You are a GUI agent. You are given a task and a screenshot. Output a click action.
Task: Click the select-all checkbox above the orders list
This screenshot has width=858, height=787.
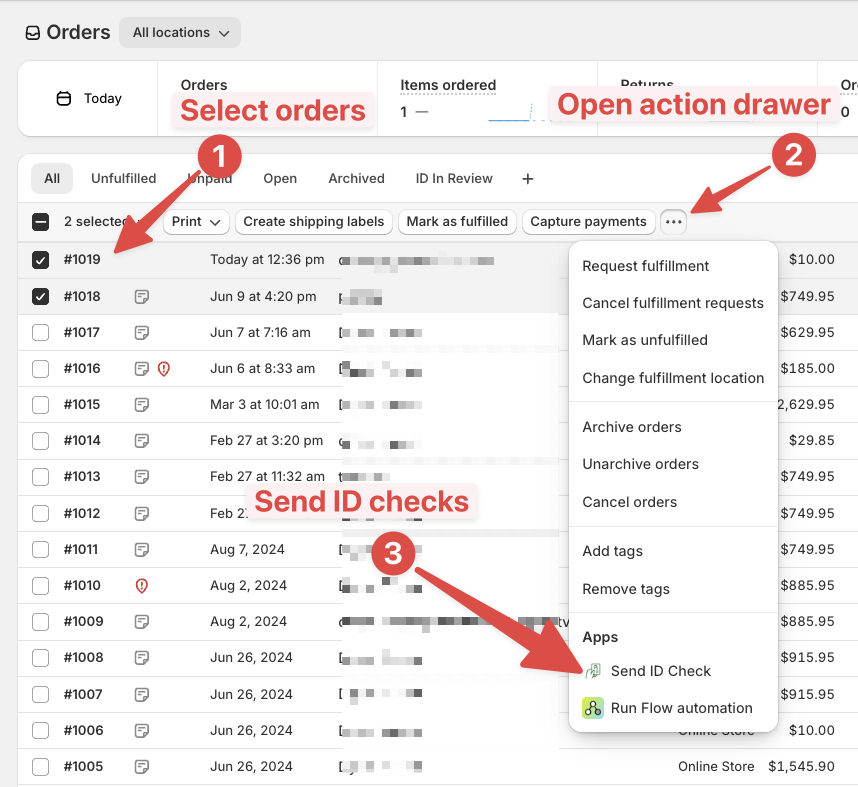tap(40, 222)
